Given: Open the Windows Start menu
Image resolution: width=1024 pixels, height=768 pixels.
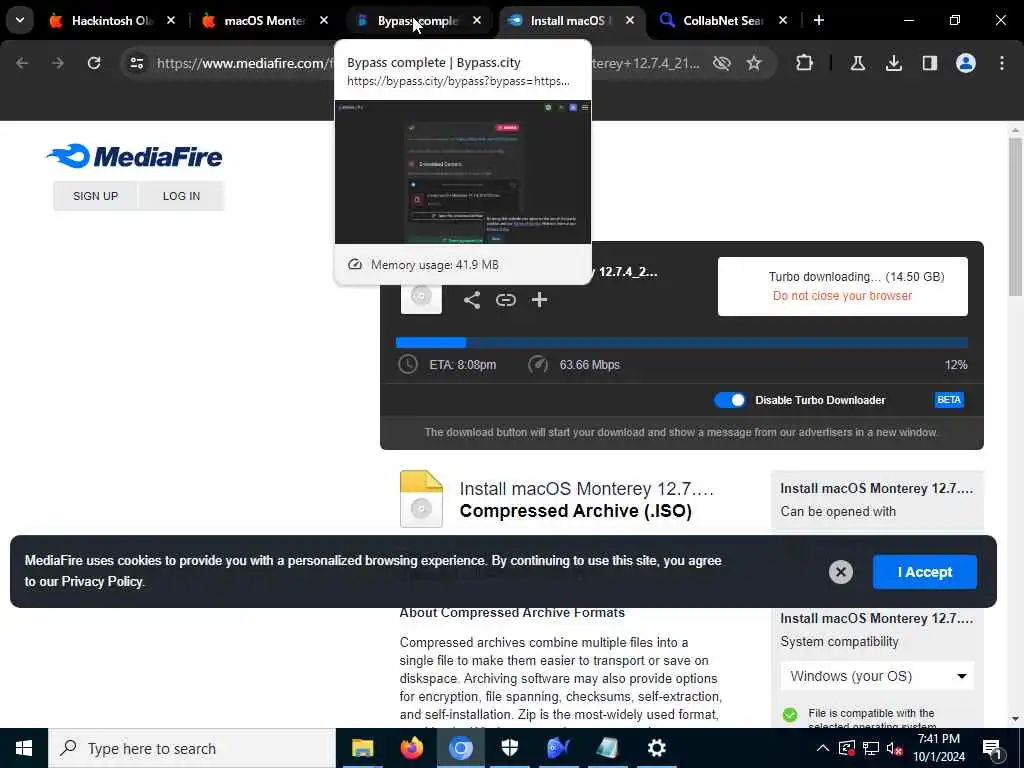Looking at the screenshot, I should (x=24, y=748).
